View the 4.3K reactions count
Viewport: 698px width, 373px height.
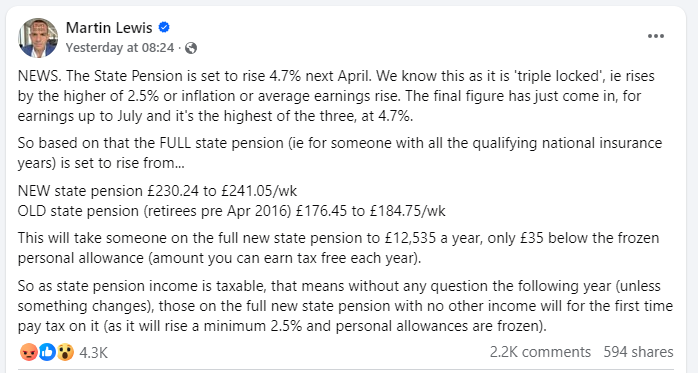[x=93, y=353]
